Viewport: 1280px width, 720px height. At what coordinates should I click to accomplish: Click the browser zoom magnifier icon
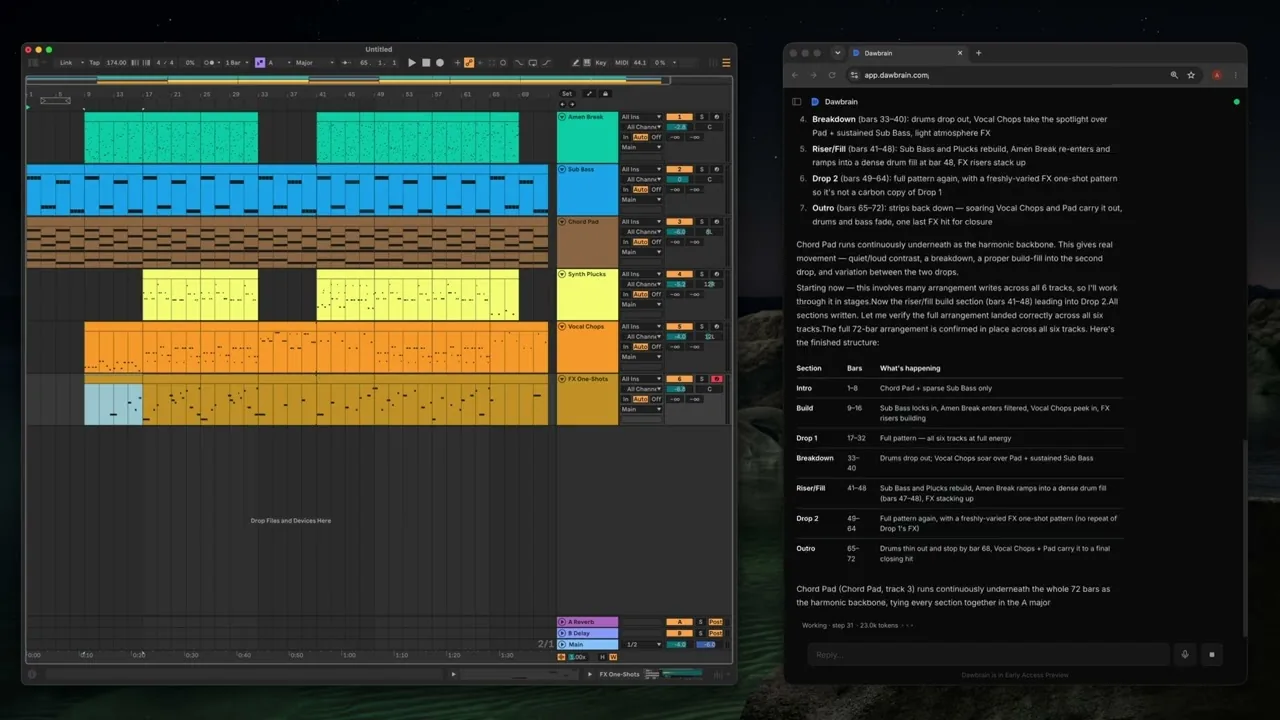(x=1174, y=75)
